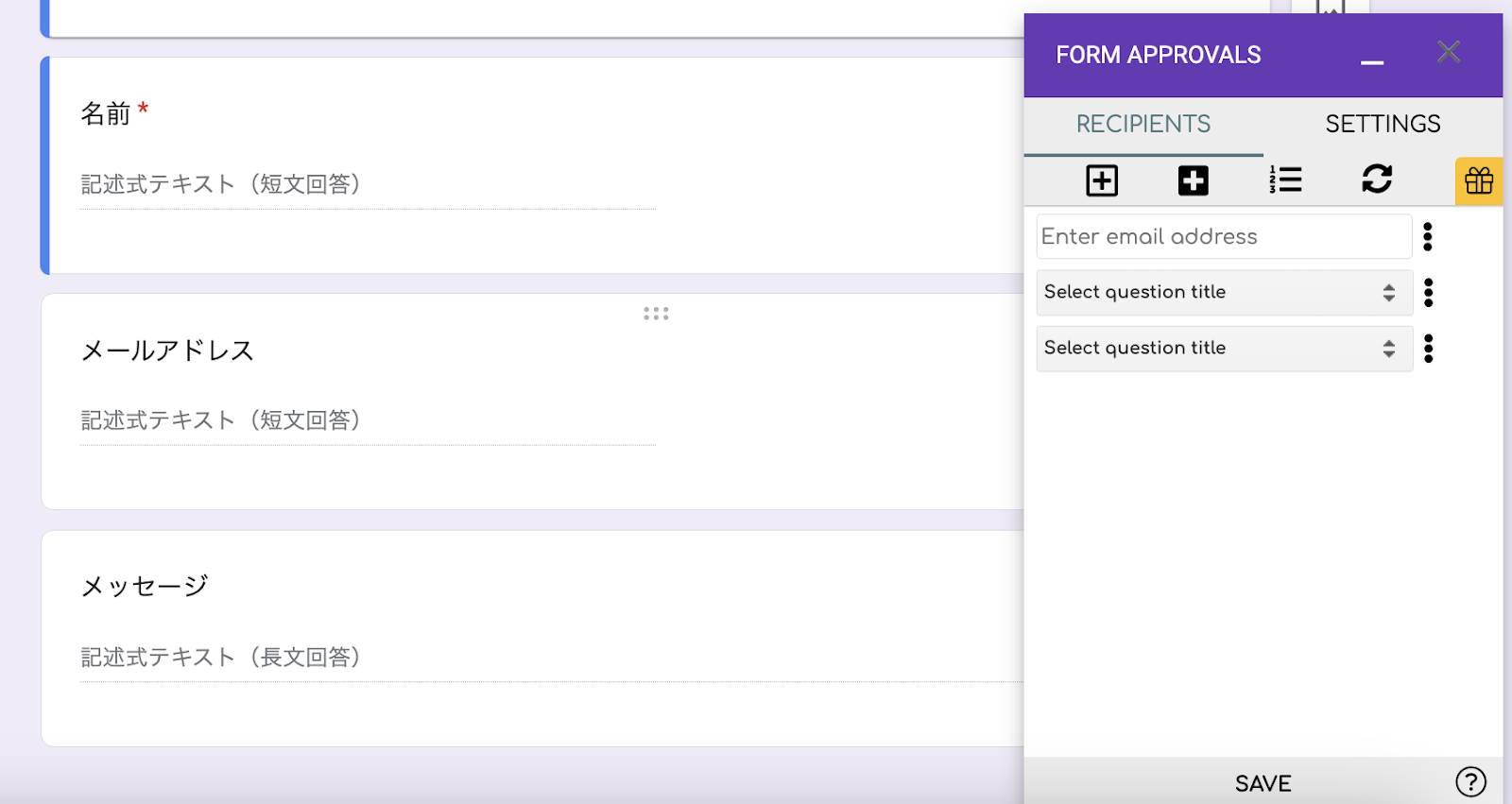This screenshot has width=1512, height=804.
Task: Open the help question mark icon
Action: [1470, 782]
